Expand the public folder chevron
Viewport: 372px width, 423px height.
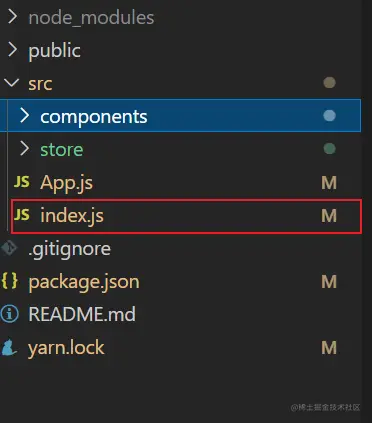tap(12, 50)
